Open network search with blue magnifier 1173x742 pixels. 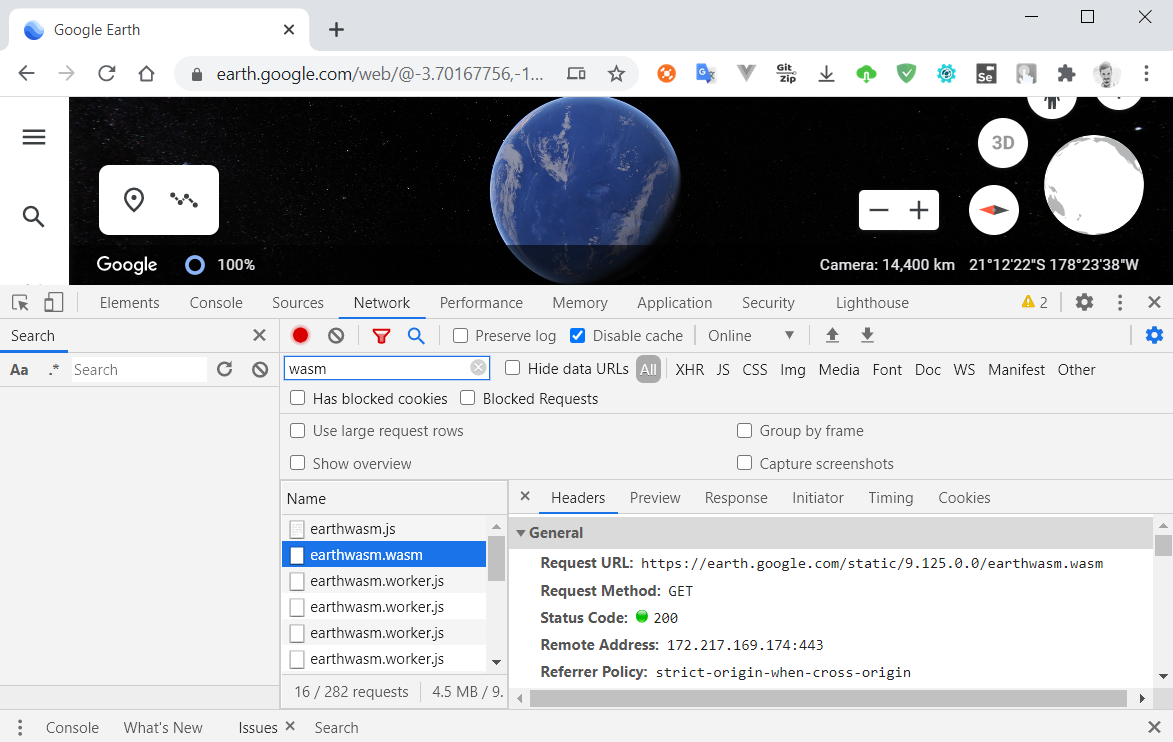(x=416, y=336)
